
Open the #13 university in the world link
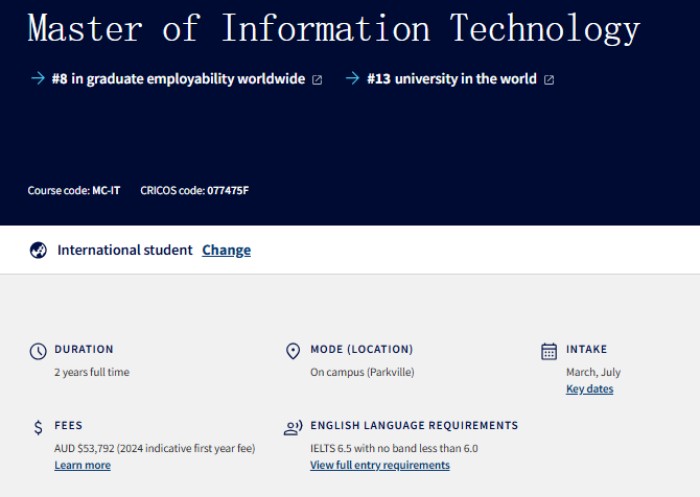click(451, 78)
